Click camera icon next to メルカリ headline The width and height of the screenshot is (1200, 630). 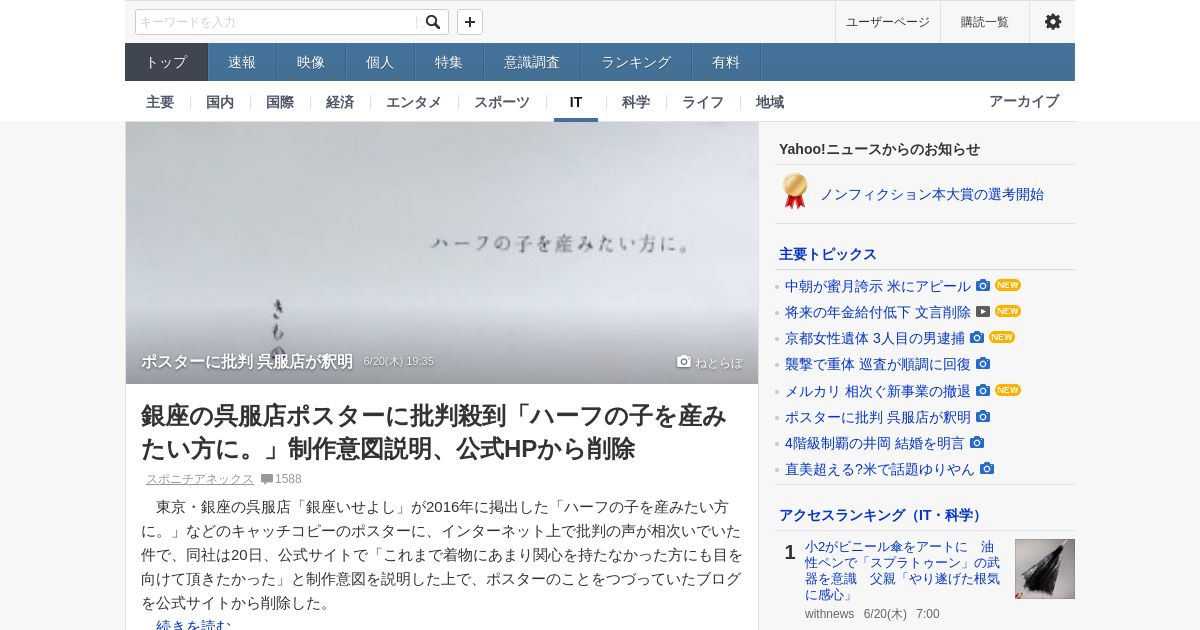983,390
